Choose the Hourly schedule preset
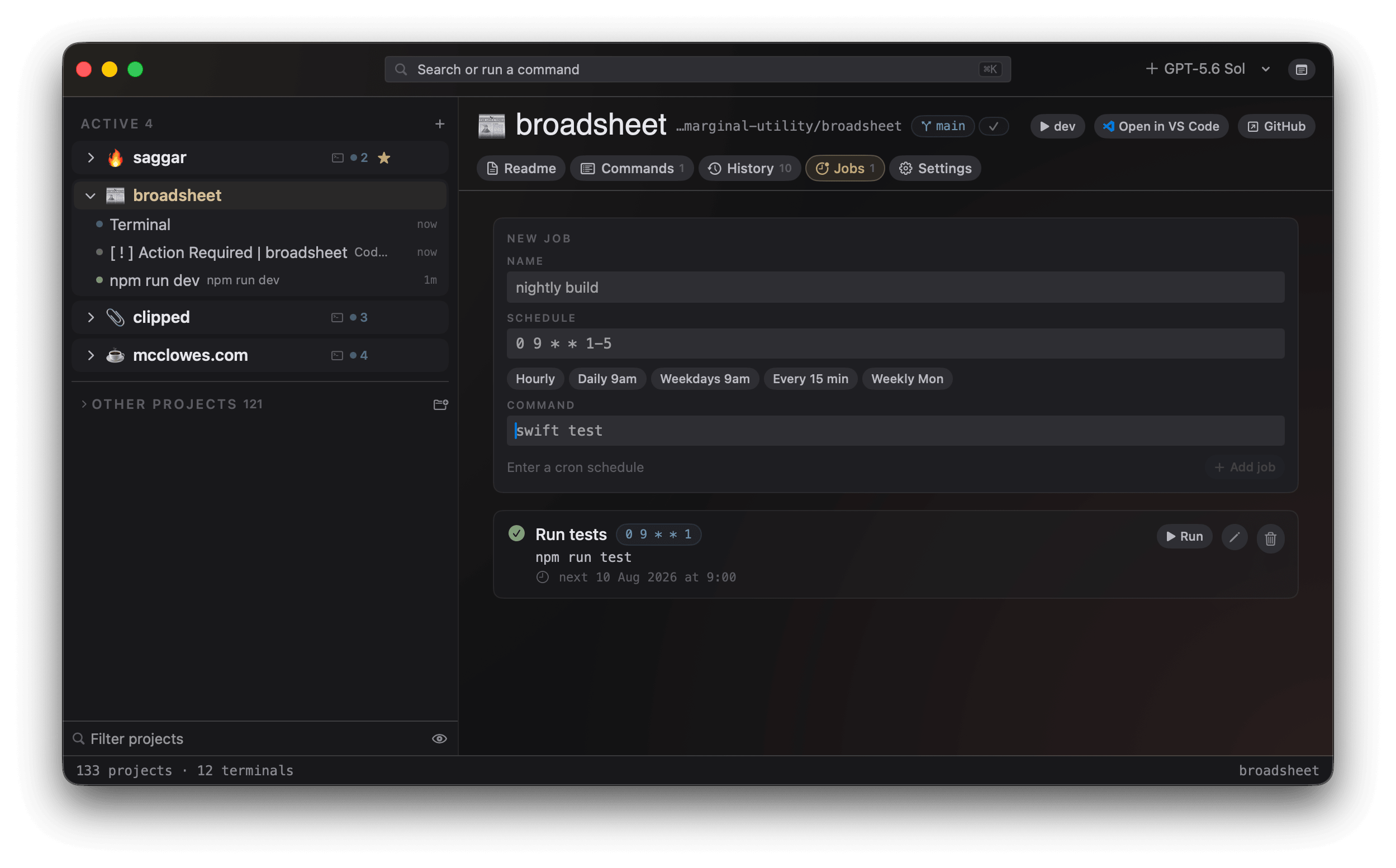1396x868 pixels. point(535,379)
